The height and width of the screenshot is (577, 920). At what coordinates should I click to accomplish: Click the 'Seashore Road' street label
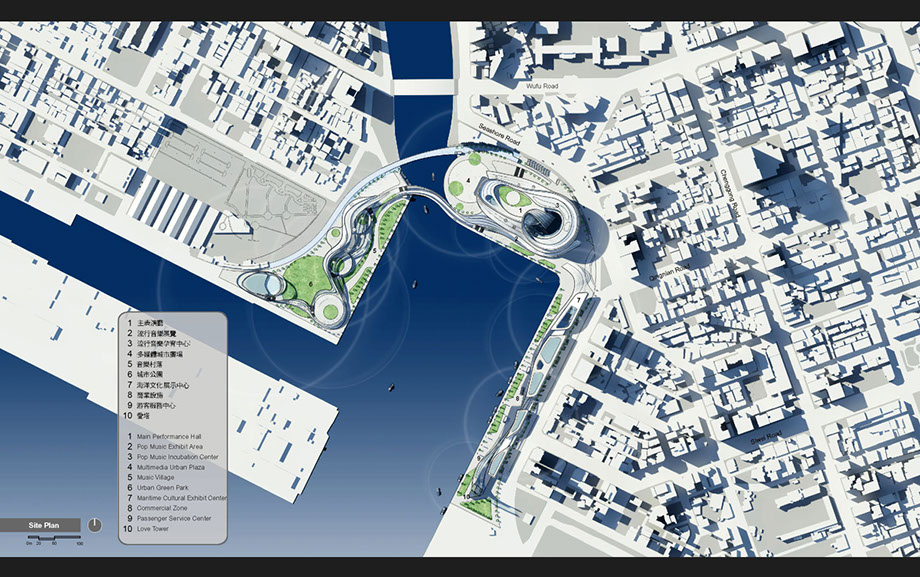[x=500, y=142]
